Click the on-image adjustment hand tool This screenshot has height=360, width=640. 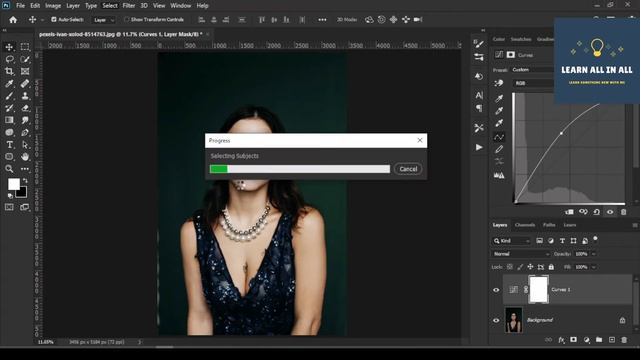pos(499,83)
